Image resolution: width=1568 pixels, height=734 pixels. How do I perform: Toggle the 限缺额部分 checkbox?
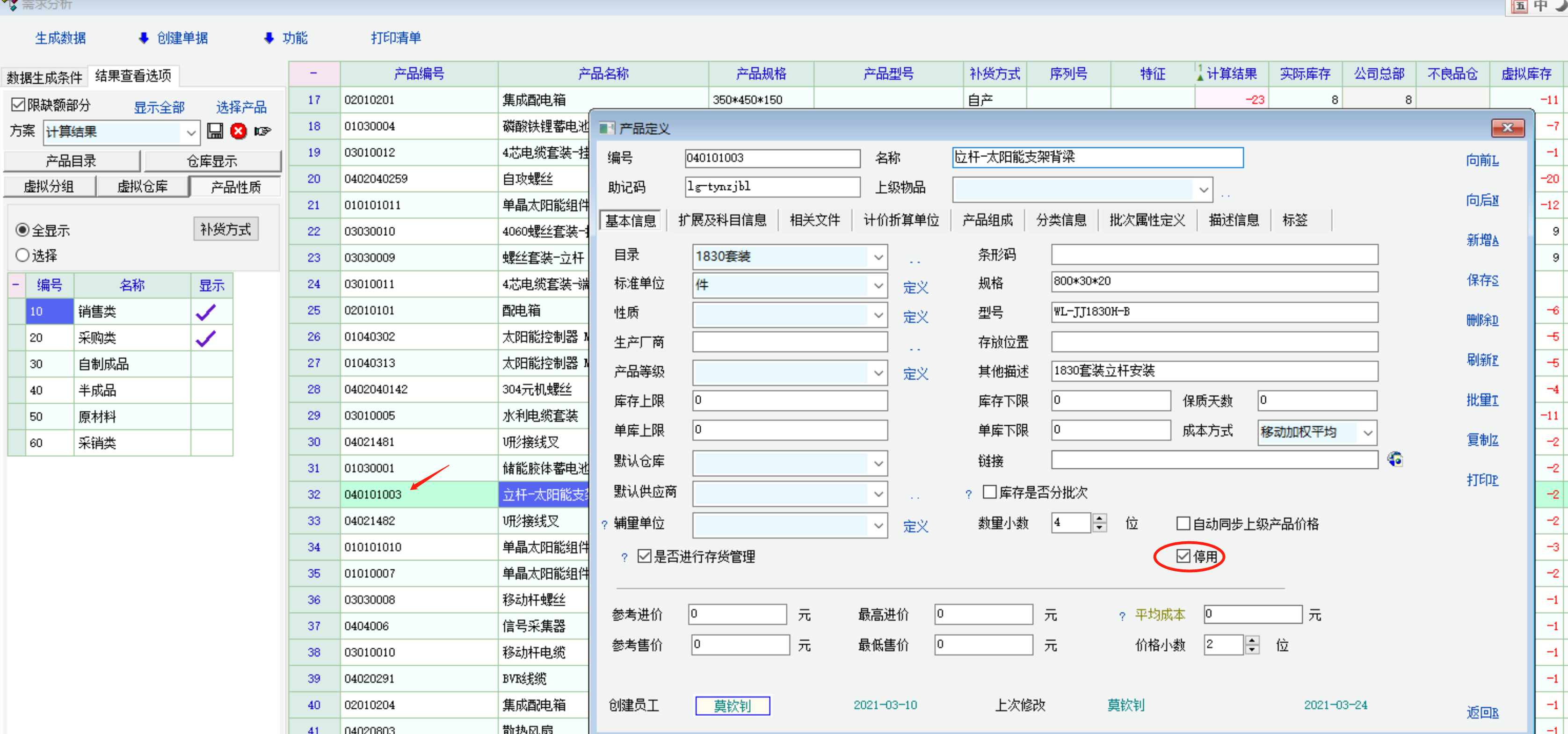(18, 105)
